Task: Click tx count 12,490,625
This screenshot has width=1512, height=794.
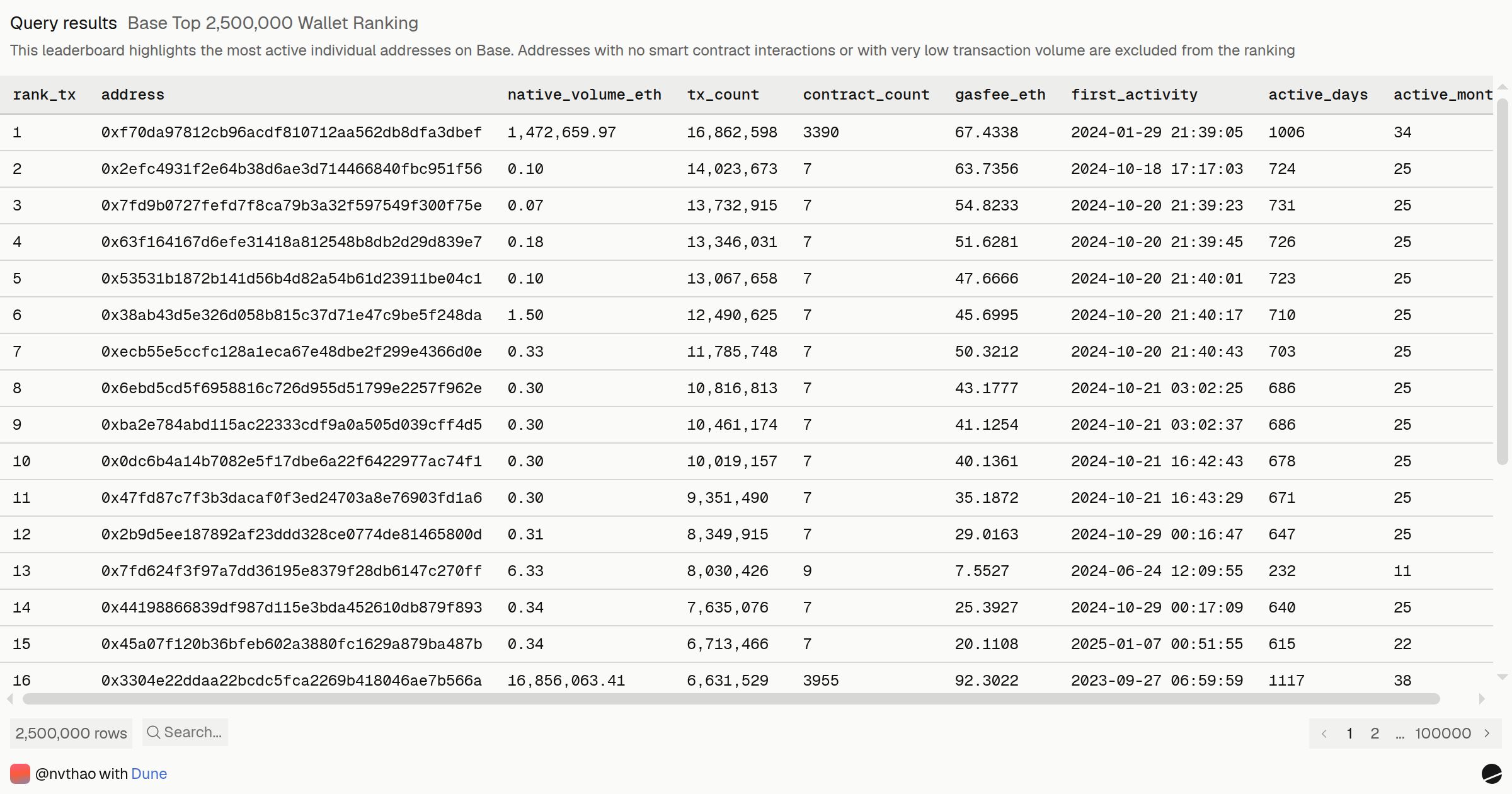Action: (x=732, y=315)
